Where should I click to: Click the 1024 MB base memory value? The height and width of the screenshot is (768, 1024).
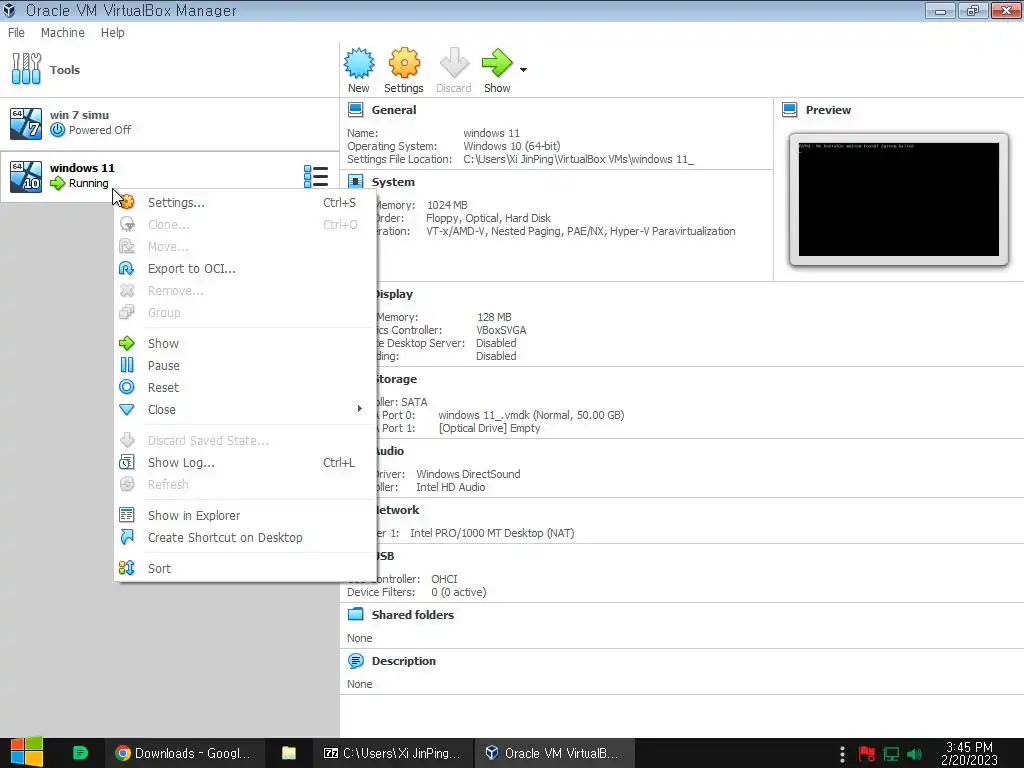[447, 205]
